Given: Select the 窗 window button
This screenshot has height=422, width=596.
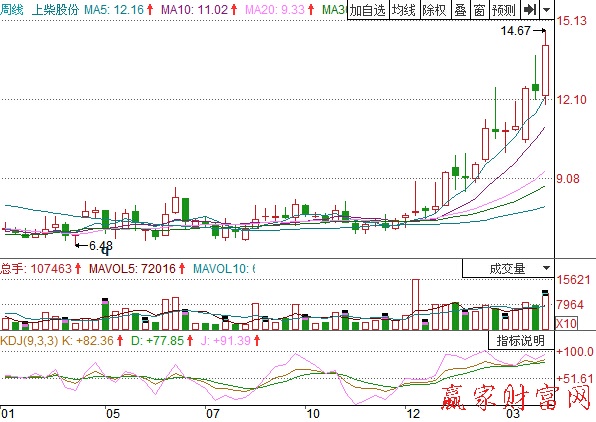Looking at the screenshot, I should pyautogui.click(x=480, y=10).
